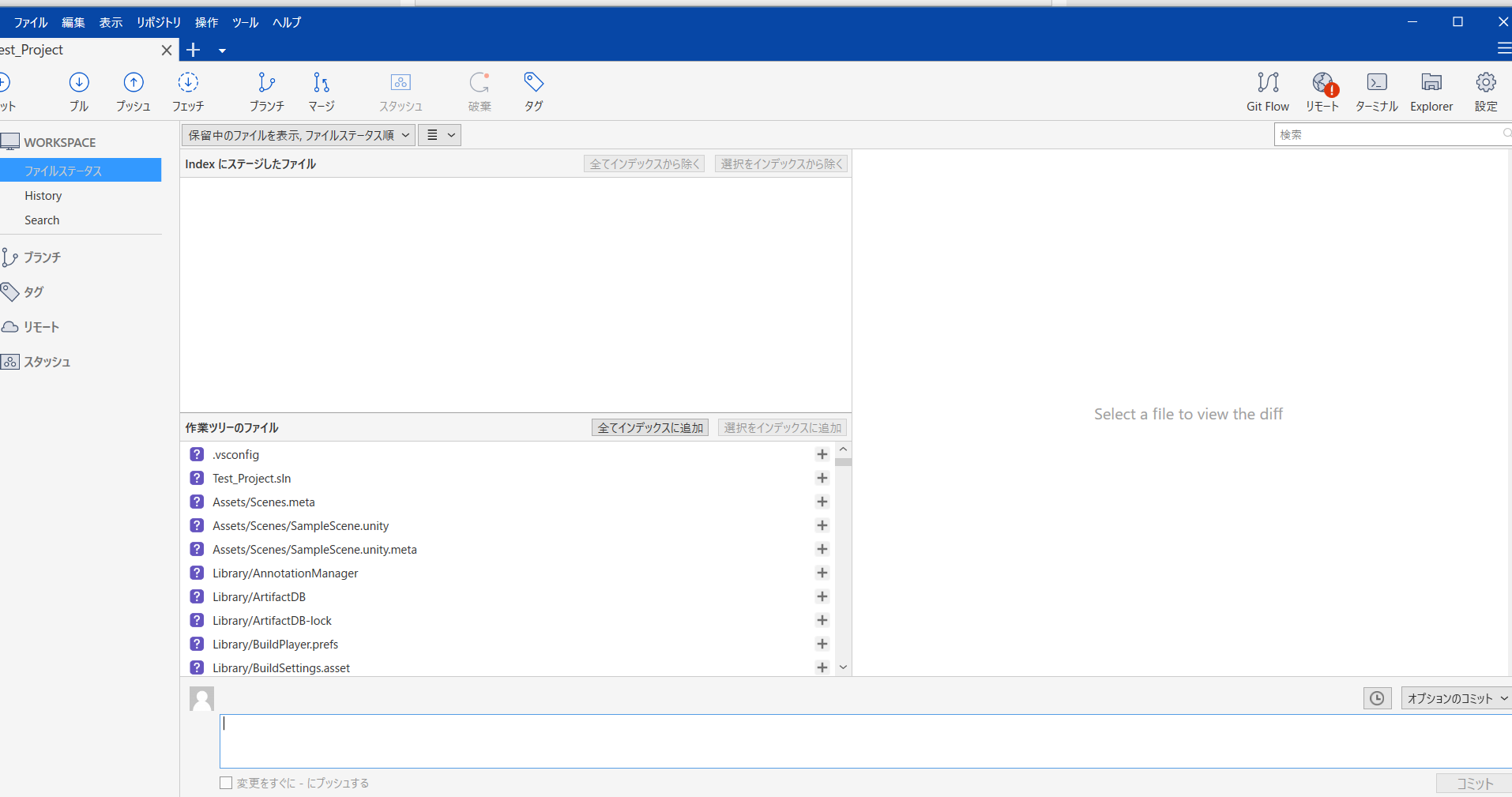Open the Help (ヘルプ) menu

pyautogui.click(x=287, y=22)
